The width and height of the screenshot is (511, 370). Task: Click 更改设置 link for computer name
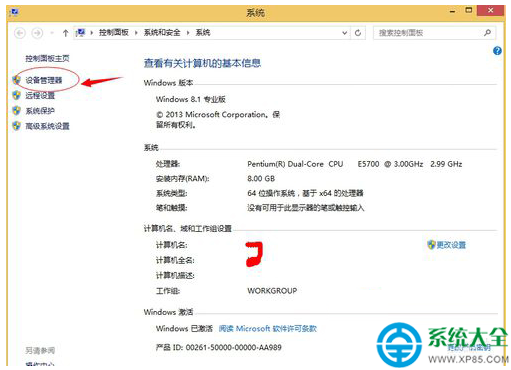(x=451, y=245)
